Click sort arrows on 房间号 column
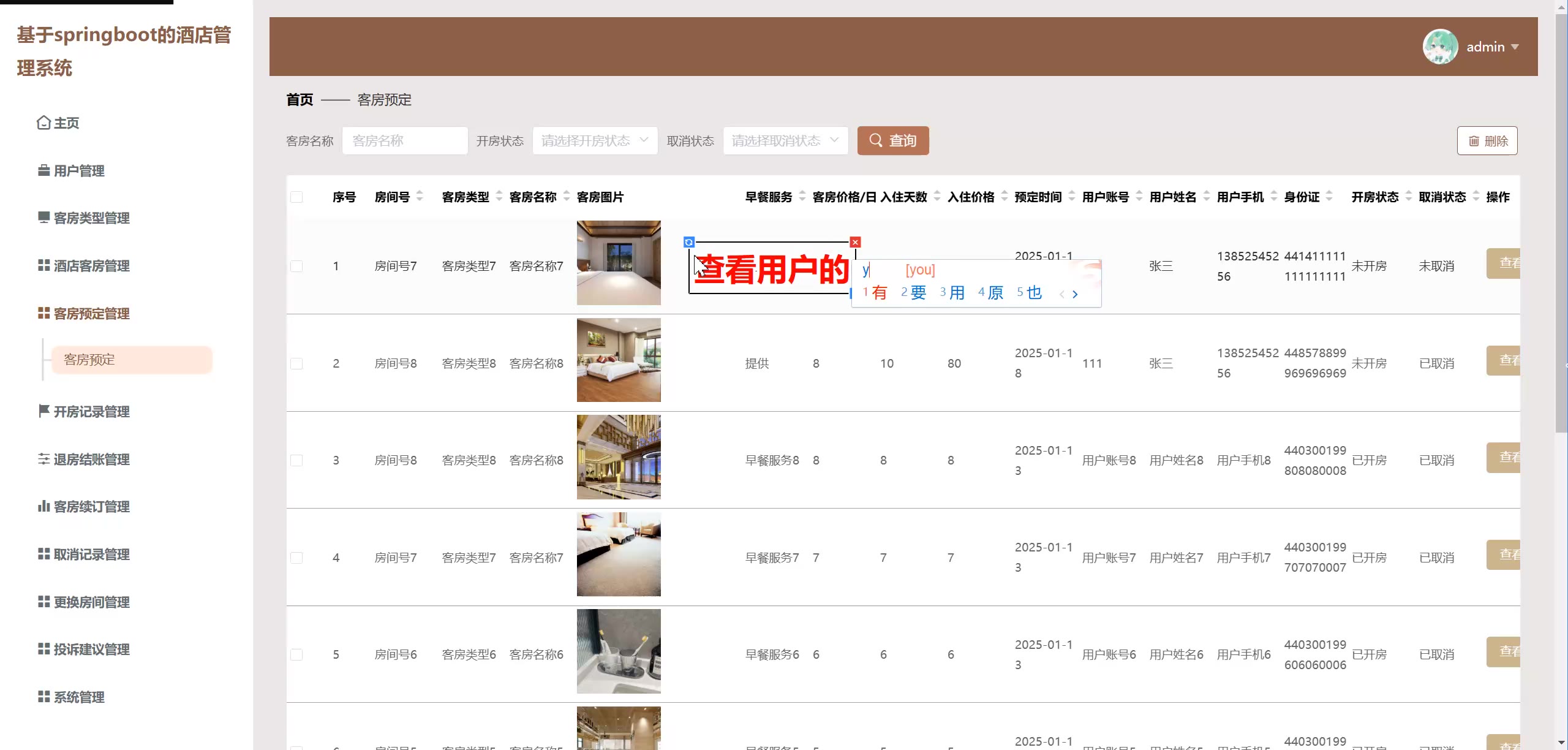This screenshot has height=750, width=1568. (x=420, y=196)
